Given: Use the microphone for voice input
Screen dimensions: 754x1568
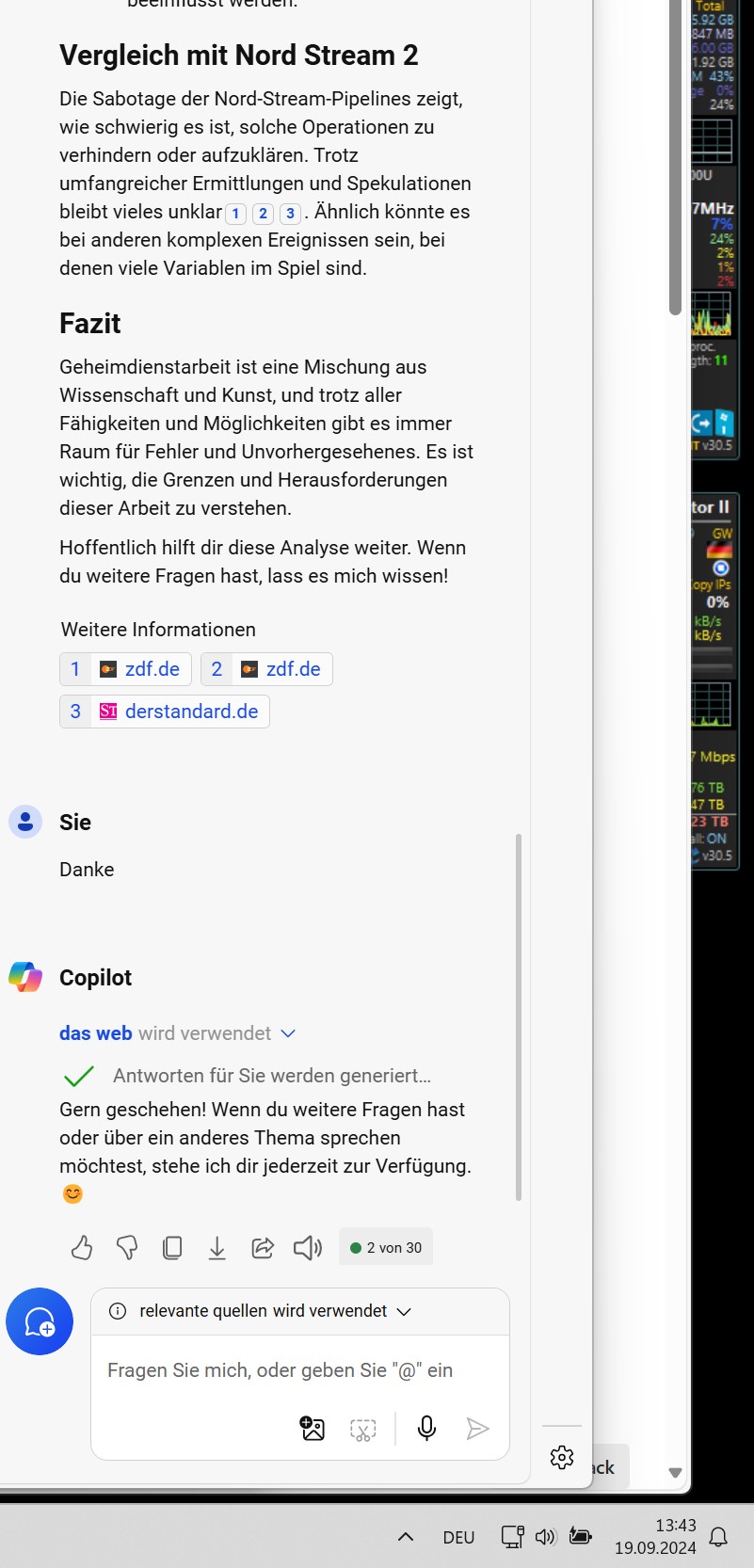Looking at the screenshot, I should coord(426,1429).
